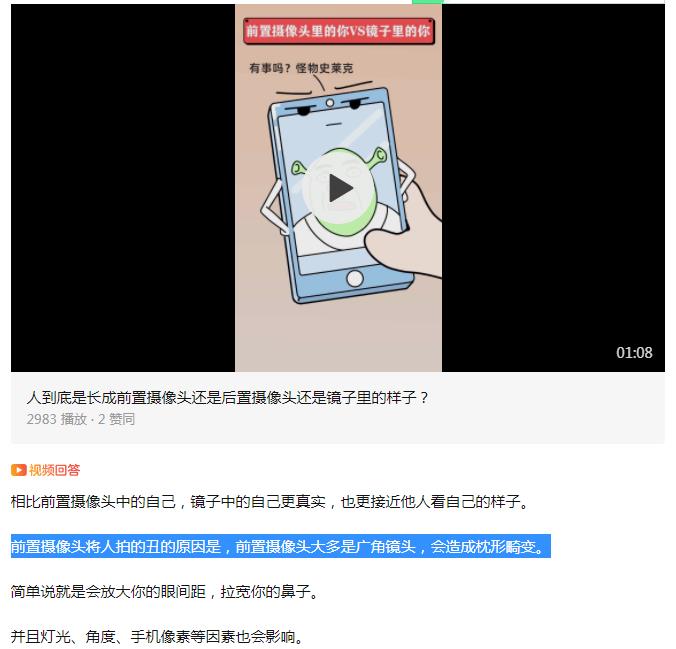676x649 pixels.
Task: Click the cartoon phone's front camera dot
Action: pos(330,103)
